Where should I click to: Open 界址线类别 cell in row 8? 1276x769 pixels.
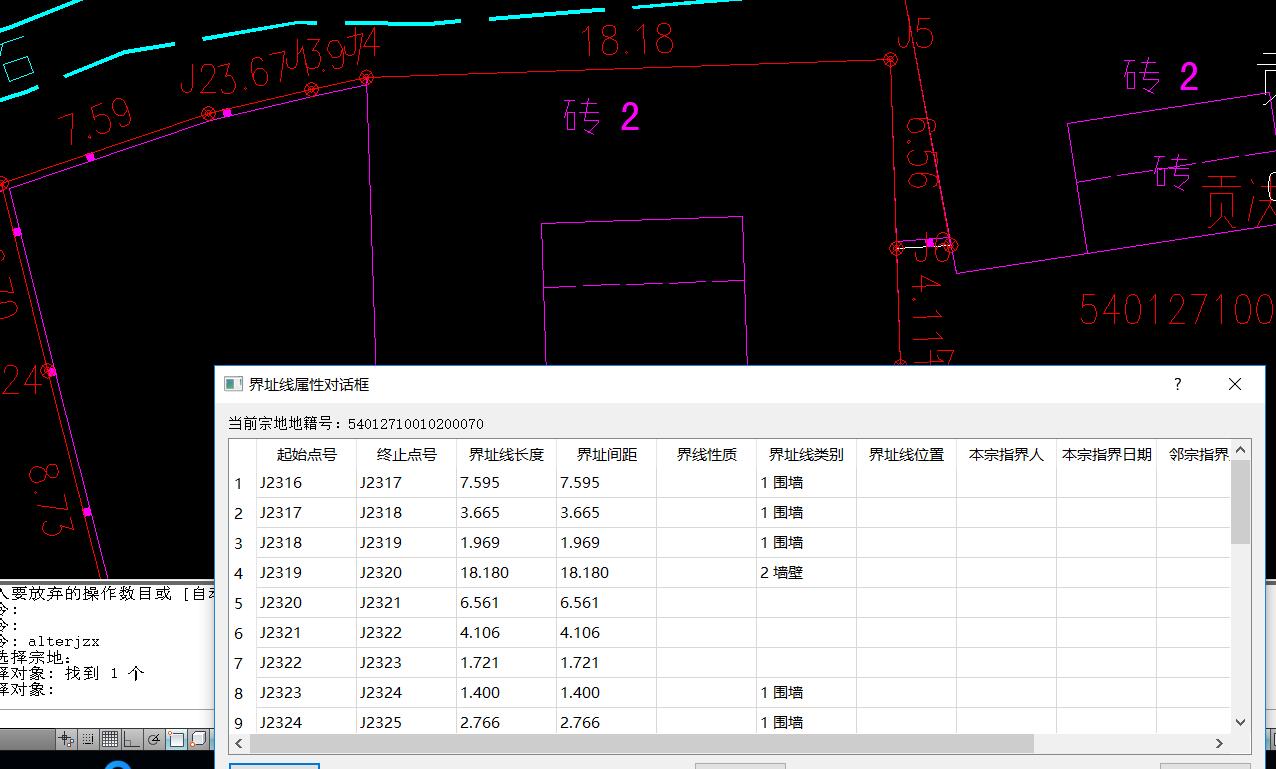pyautogui.click(x=807, y=693)
